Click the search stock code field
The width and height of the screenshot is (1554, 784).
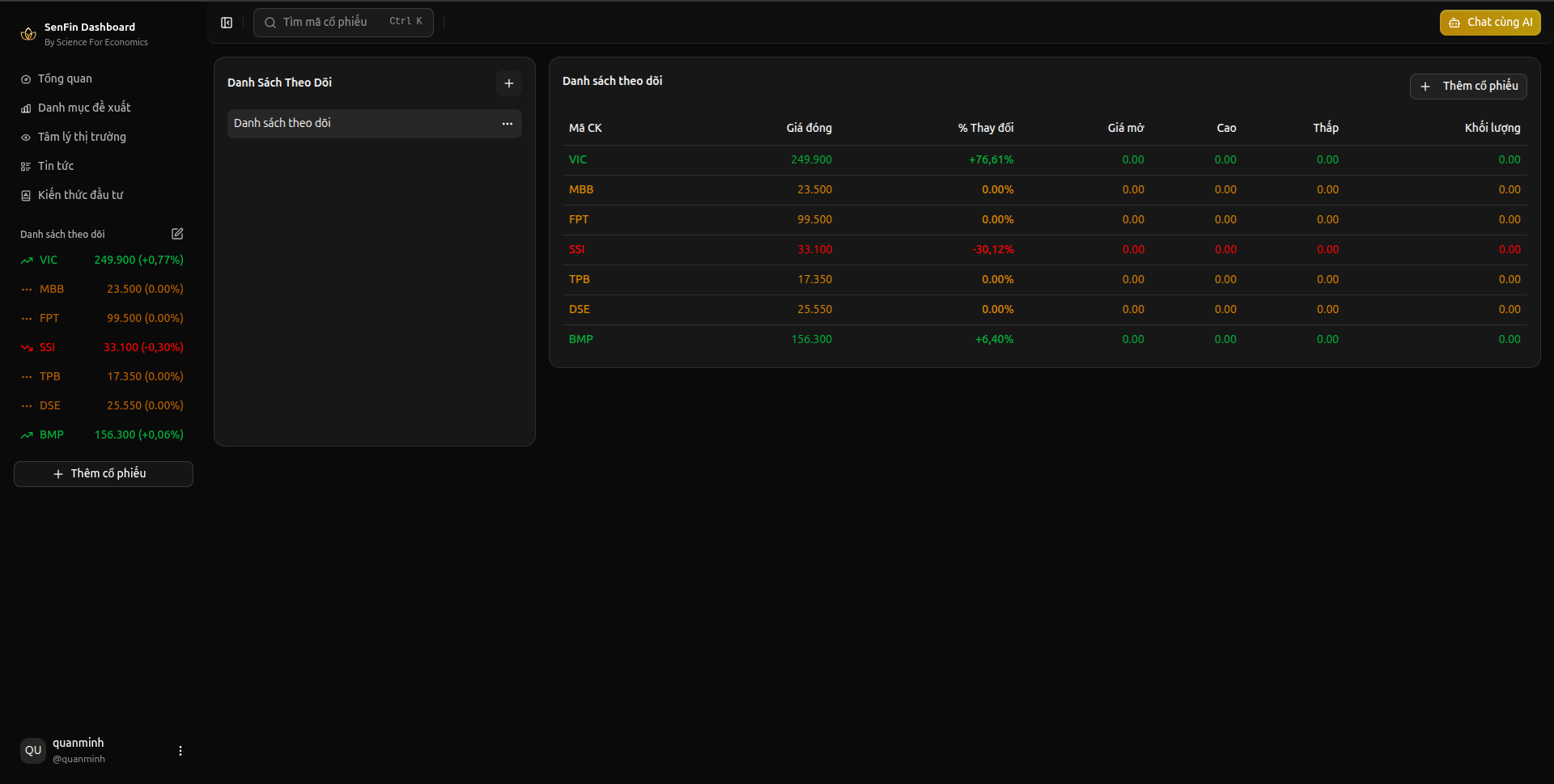[x=343, y=23]
